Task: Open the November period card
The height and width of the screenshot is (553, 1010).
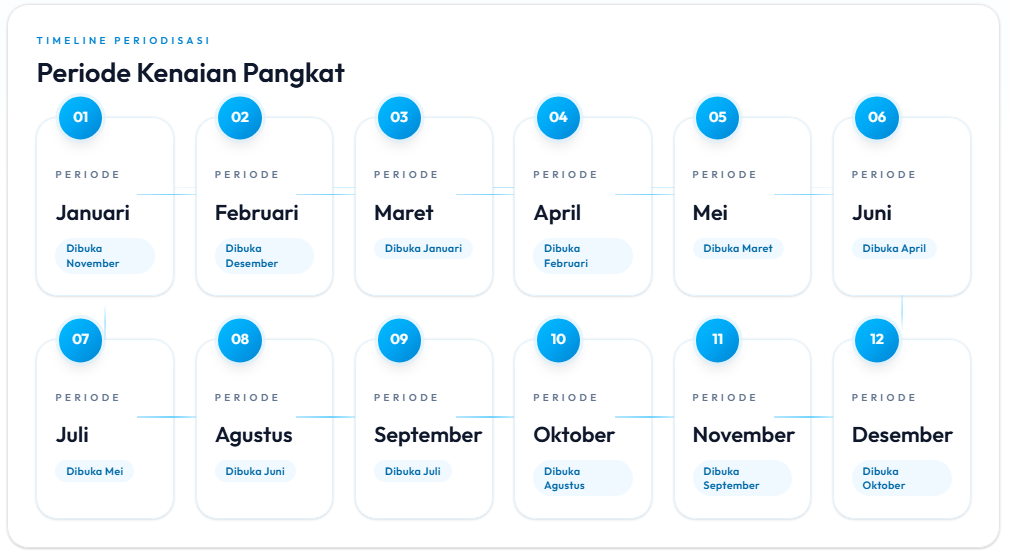Action: (x=742, y=429)
